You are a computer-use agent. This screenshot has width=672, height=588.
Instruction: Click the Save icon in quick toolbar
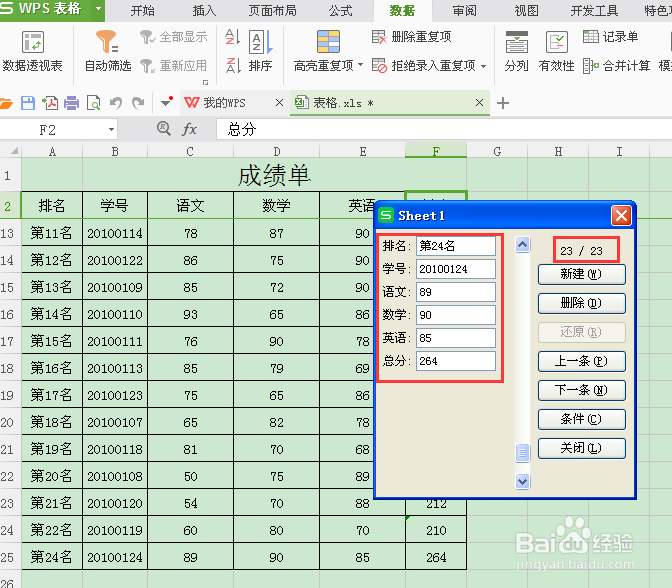[28, 103]
